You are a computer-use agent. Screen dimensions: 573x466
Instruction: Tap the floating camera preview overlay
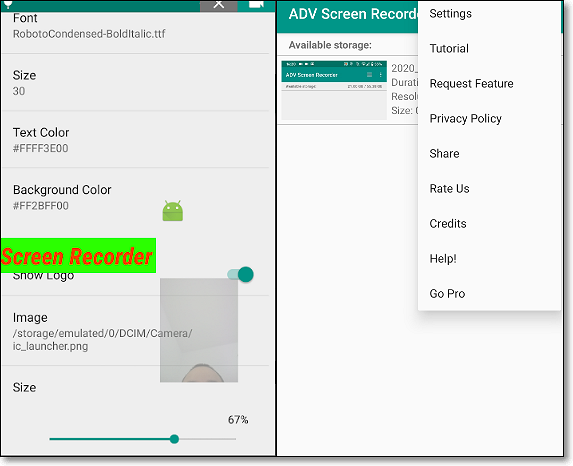click(x=199, y=330)
